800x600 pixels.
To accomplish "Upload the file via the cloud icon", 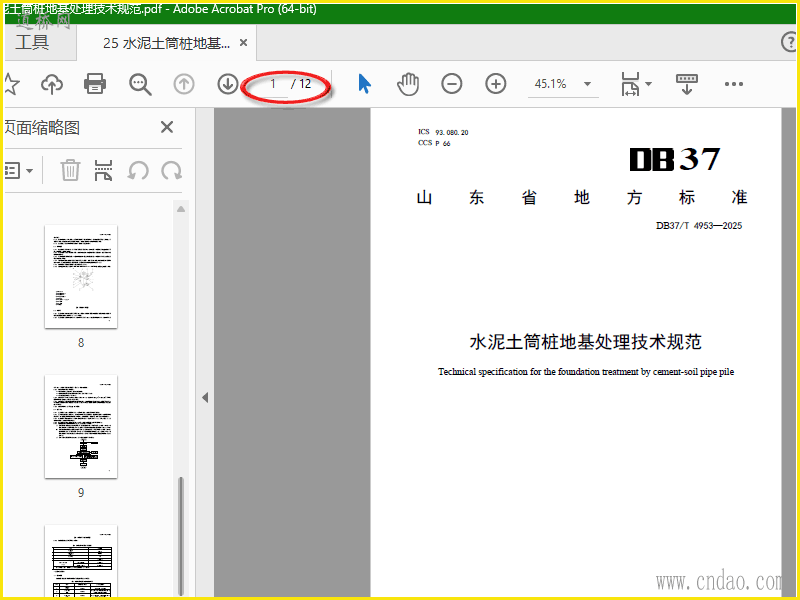I will pos(52,84).
